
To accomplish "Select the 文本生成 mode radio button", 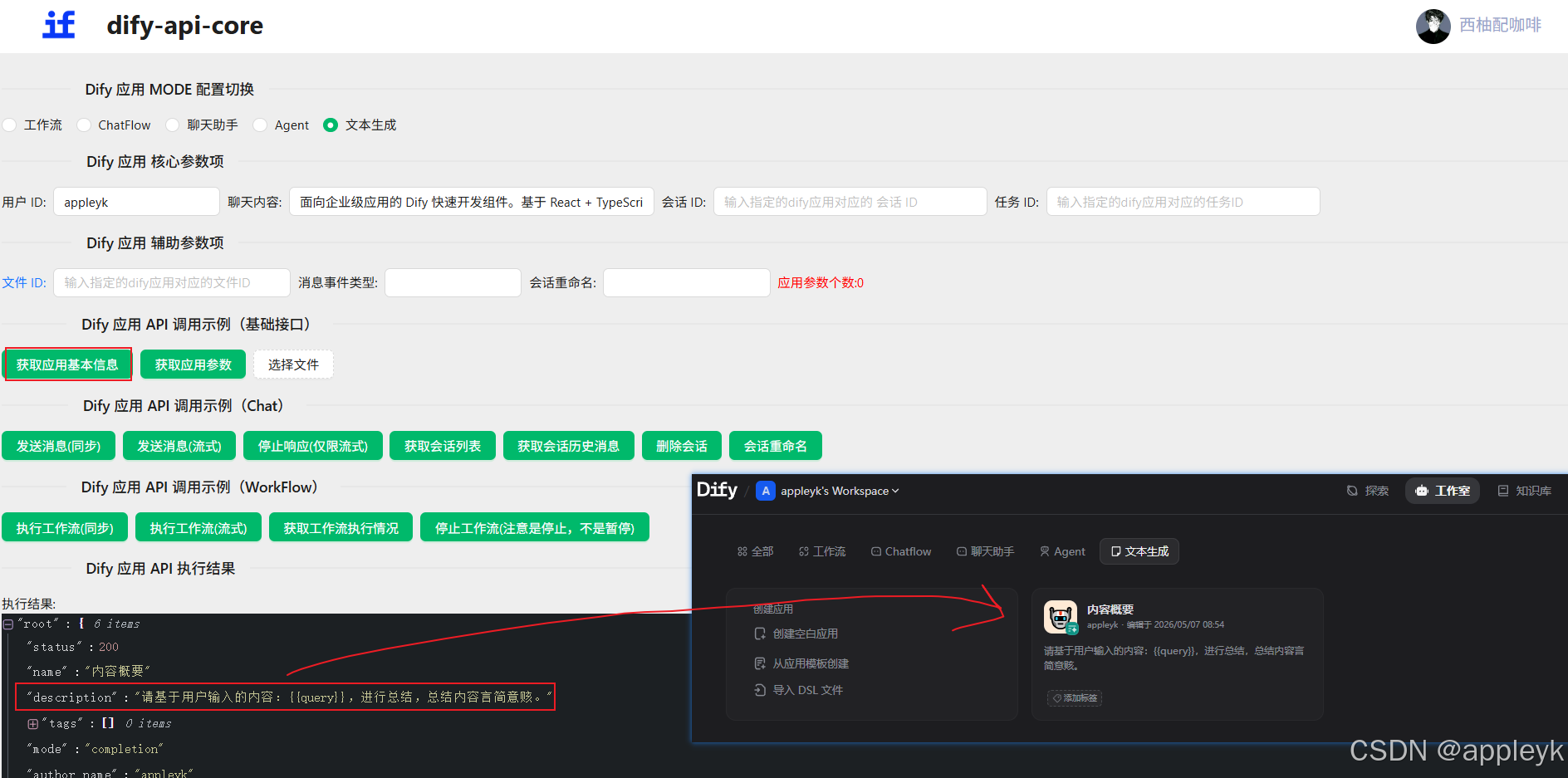I will tap(331, 125).
